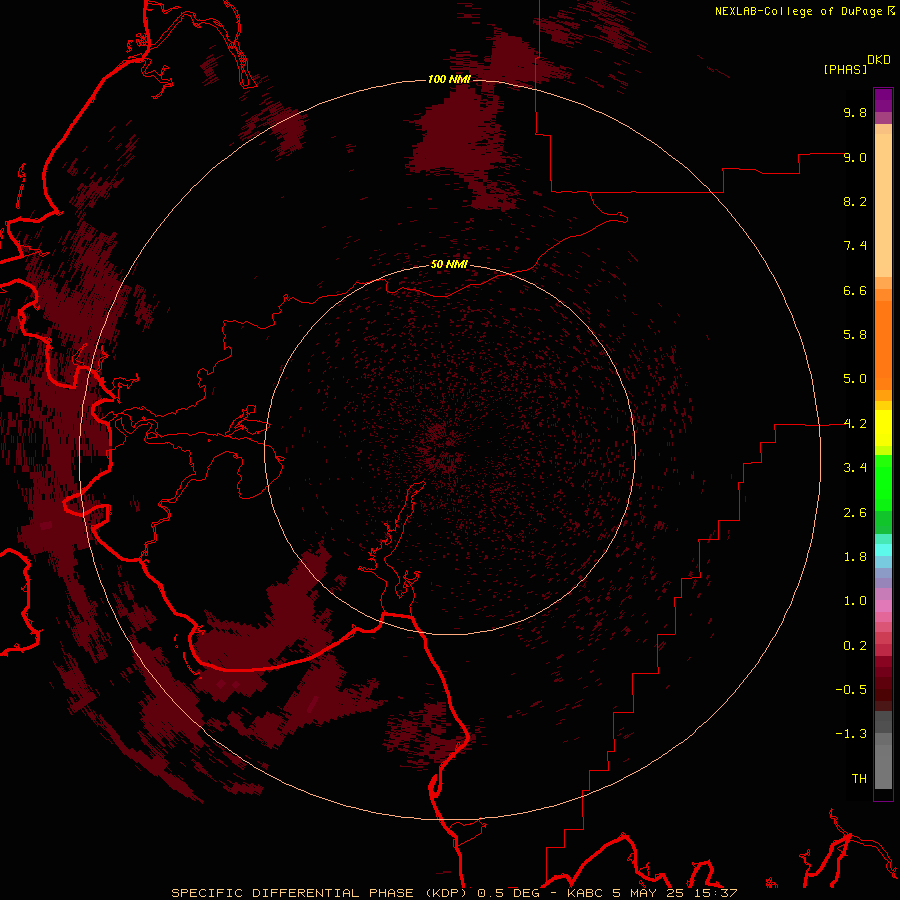Click the KABC 5 MAY 25 15:37 timestamp
Screen dimensions: 900x900
pyautogui.click(x=652, y=893)
